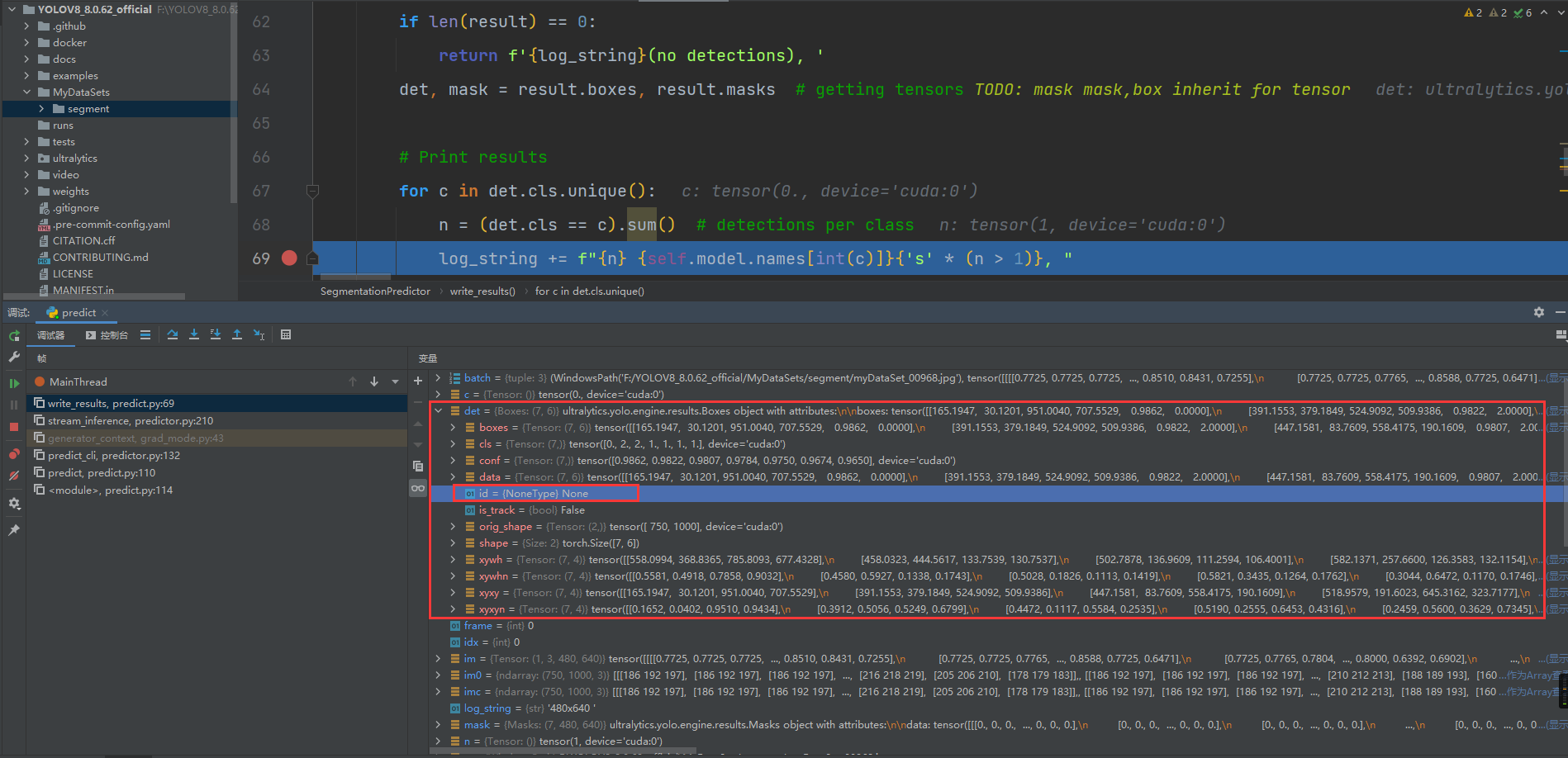This screenshot has width=1568, height=758.
Task: Switch to the 控制台 console tab
Action: (x=112, y=334)
